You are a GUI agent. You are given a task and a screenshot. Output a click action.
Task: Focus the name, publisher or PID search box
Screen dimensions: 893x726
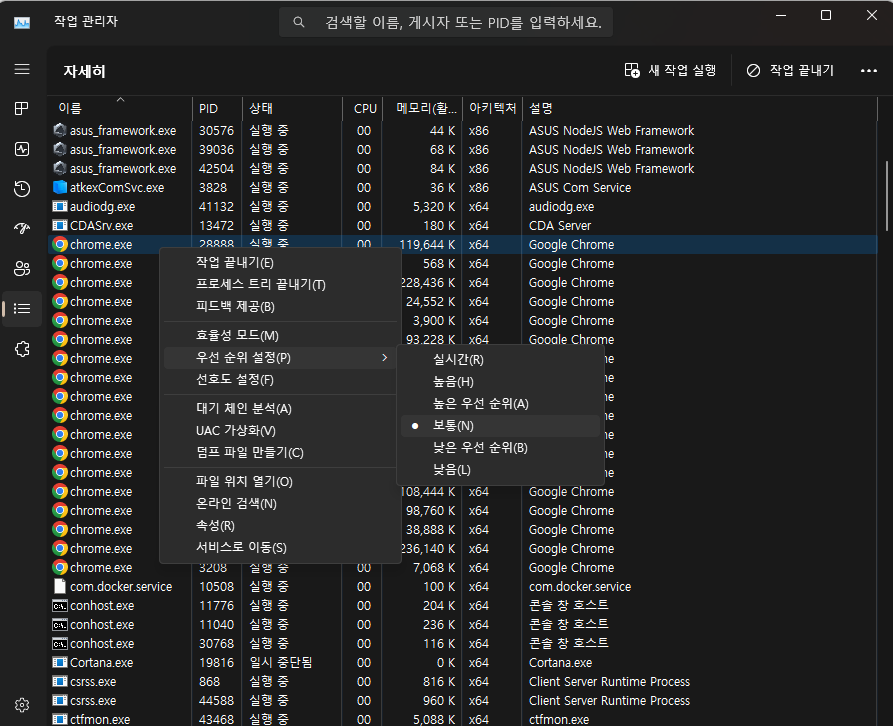click(446, 22)
